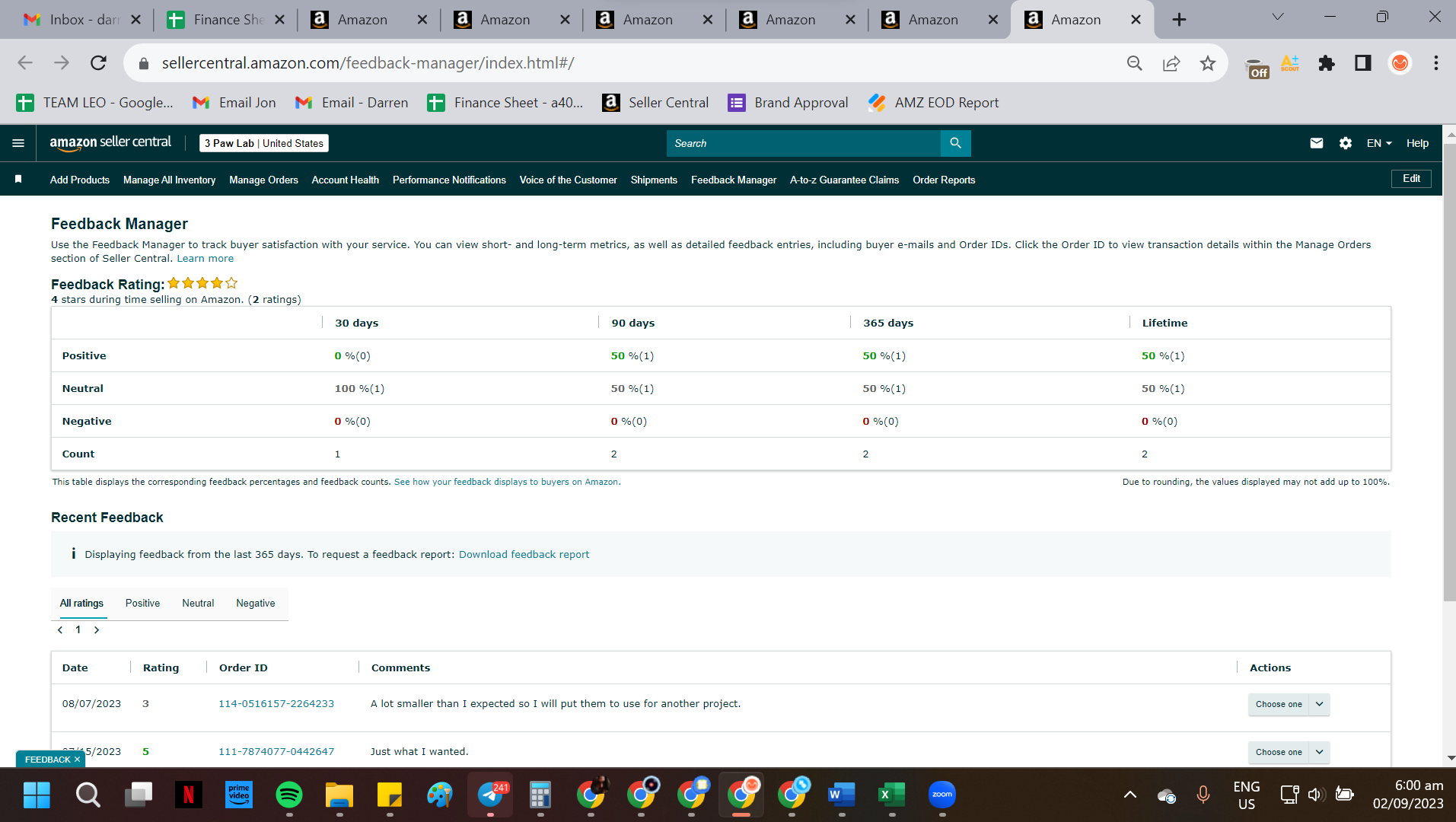This screenshot has width=1456, height=822.
Task: Open Zoom from the taskbar
Action: pos(941,795)
